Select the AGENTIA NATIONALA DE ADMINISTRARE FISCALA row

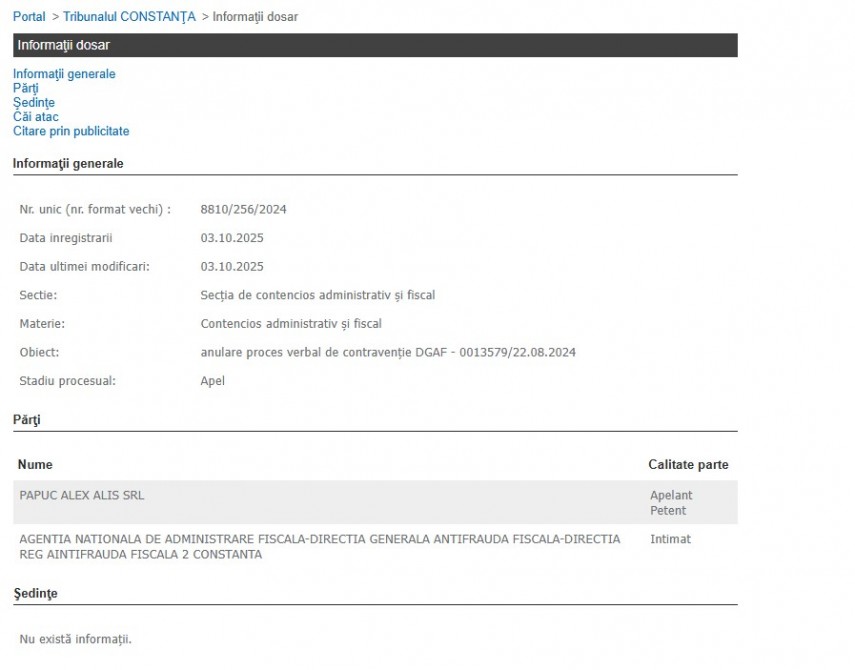point(319,546)
